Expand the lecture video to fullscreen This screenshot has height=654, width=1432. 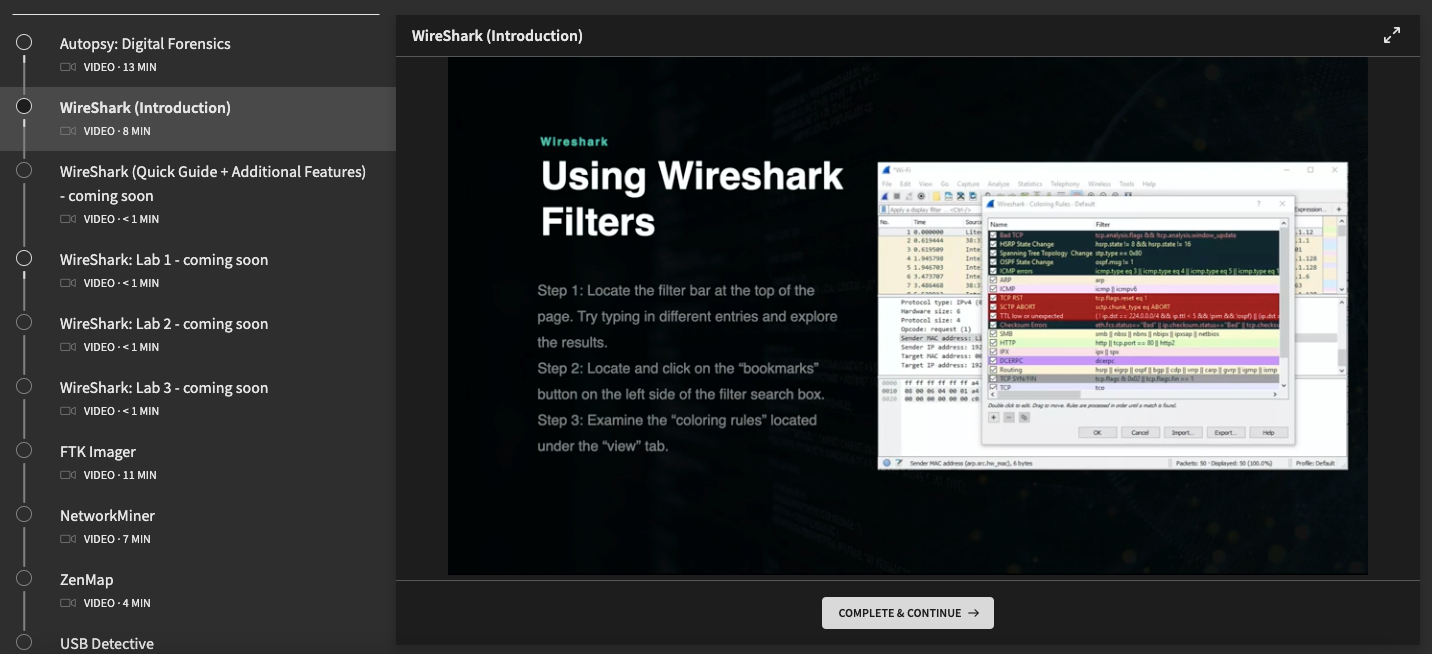tap(1391, 36)
